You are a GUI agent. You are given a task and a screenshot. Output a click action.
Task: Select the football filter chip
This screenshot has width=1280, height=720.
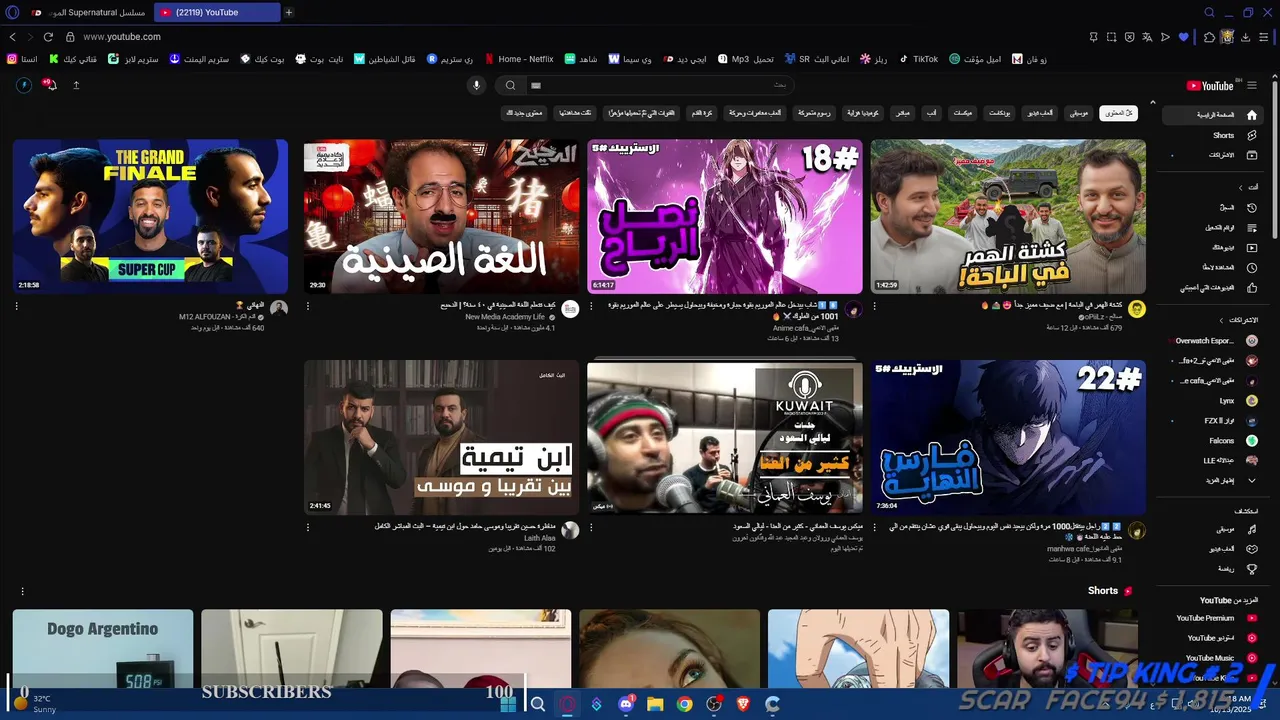(x=702, y=113)
